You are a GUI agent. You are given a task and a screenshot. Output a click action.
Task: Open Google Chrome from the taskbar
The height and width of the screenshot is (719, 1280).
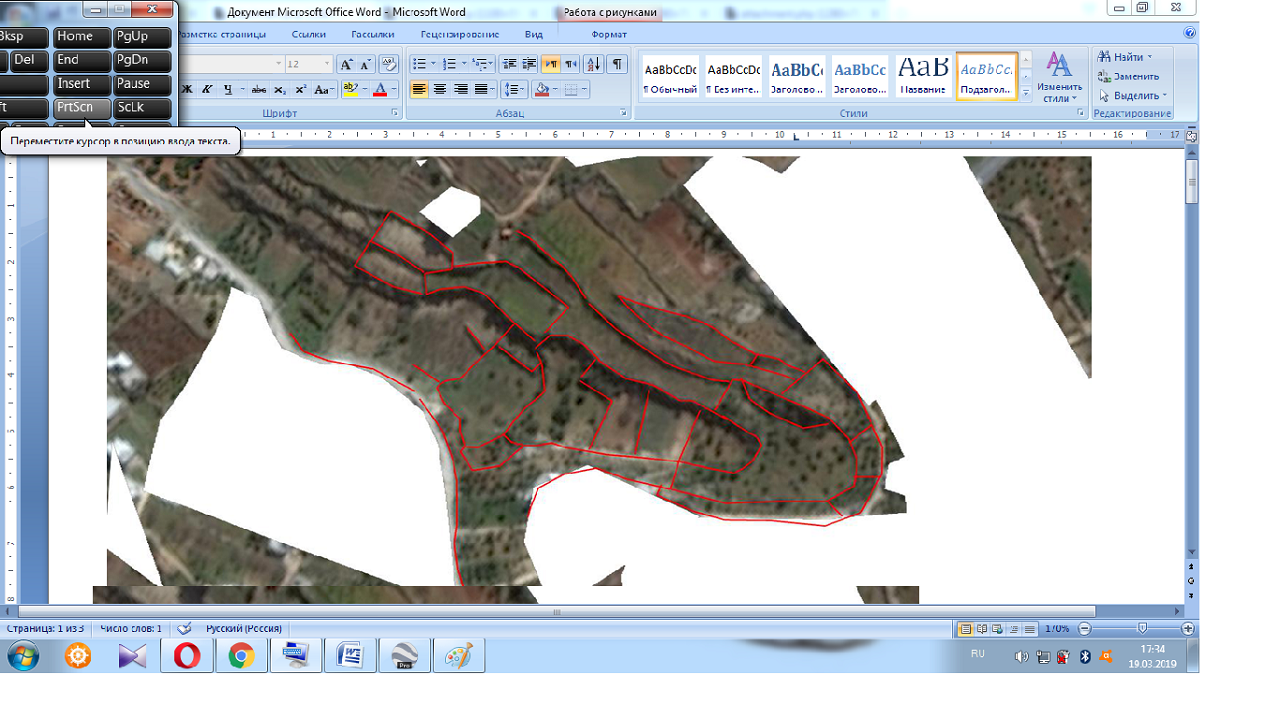(x=241, y=656)
